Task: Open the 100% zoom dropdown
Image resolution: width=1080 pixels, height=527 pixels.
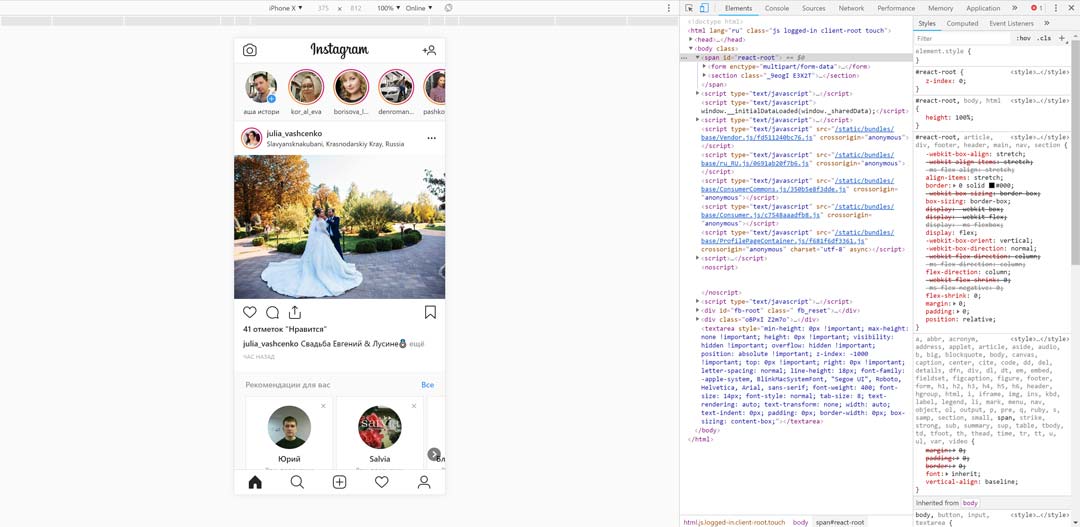Action: tap(389, 8)
